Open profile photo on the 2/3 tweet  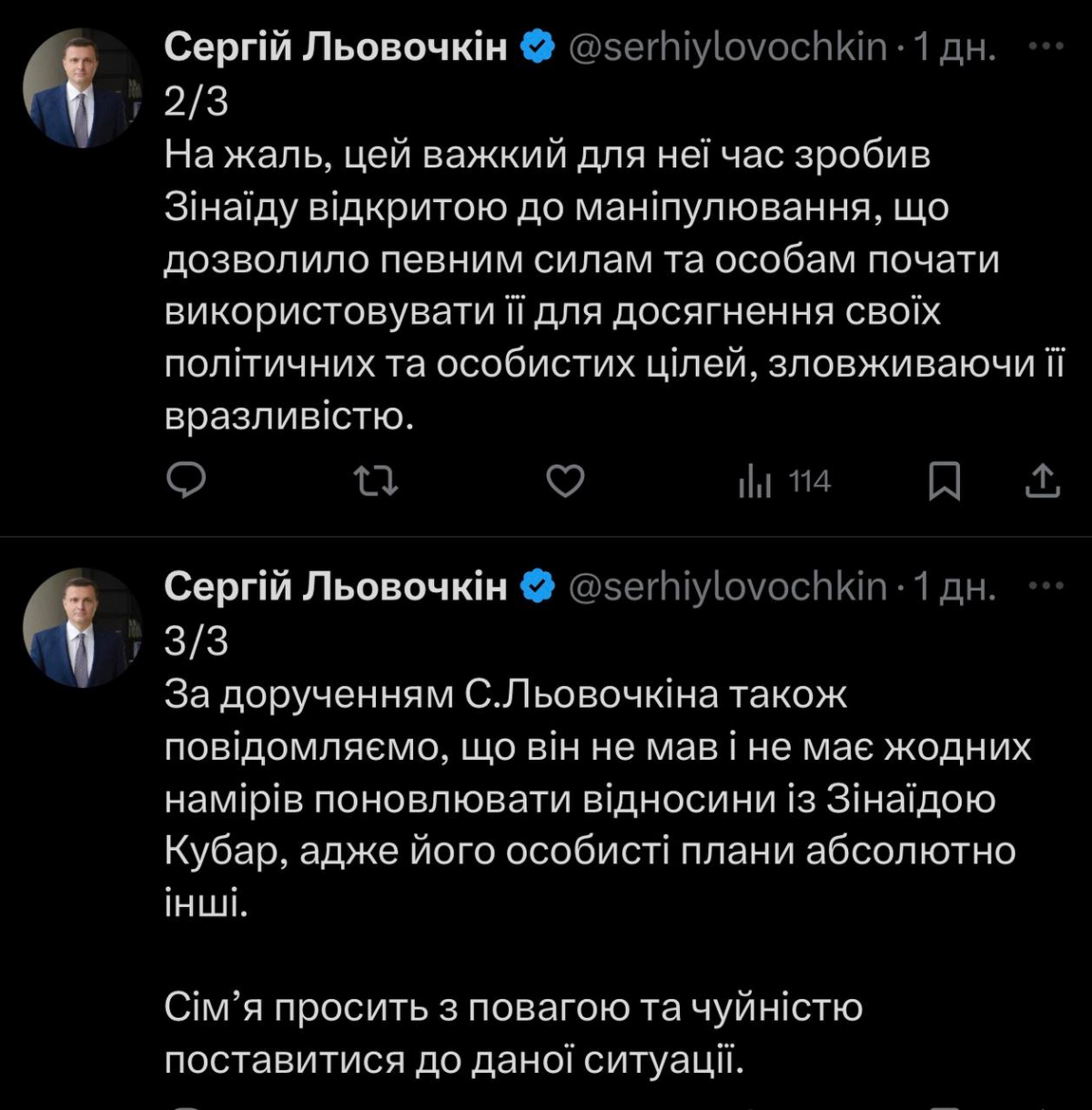[82, 88]
